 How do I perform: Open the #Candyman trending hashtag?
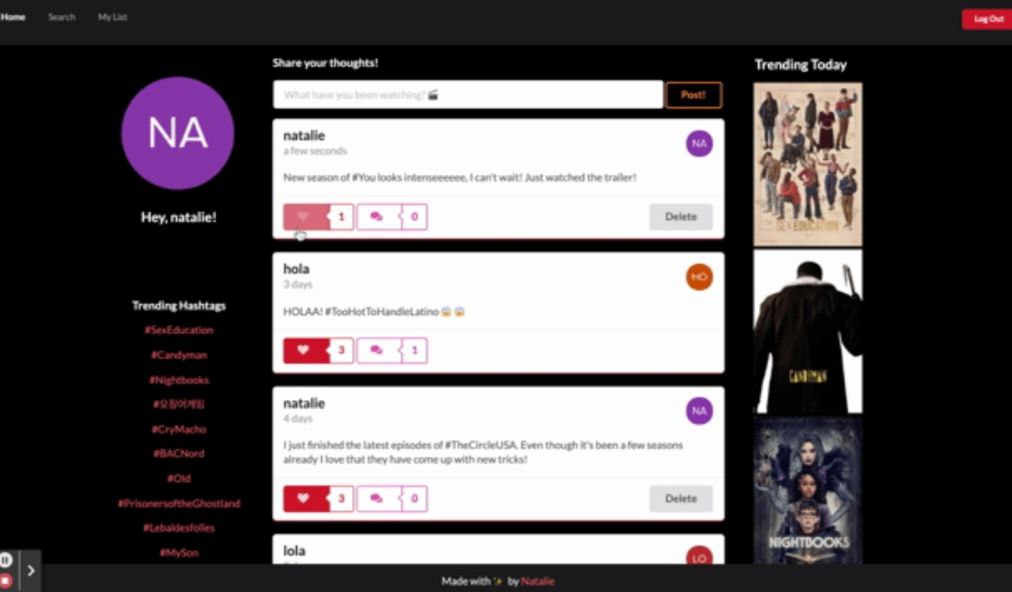179,355
